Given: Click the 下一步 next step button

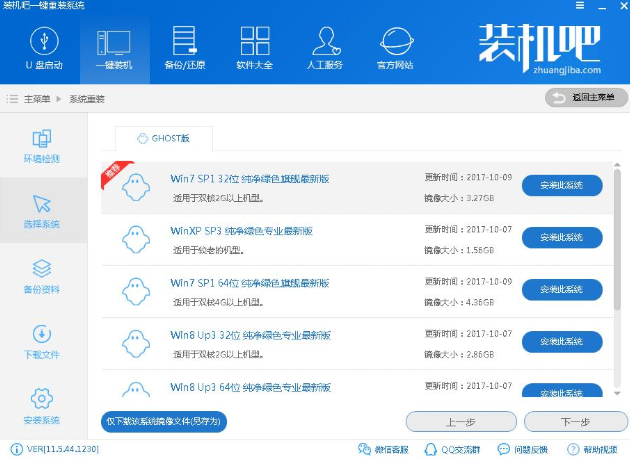Looking at the screenshot, I should coord(575,422).
